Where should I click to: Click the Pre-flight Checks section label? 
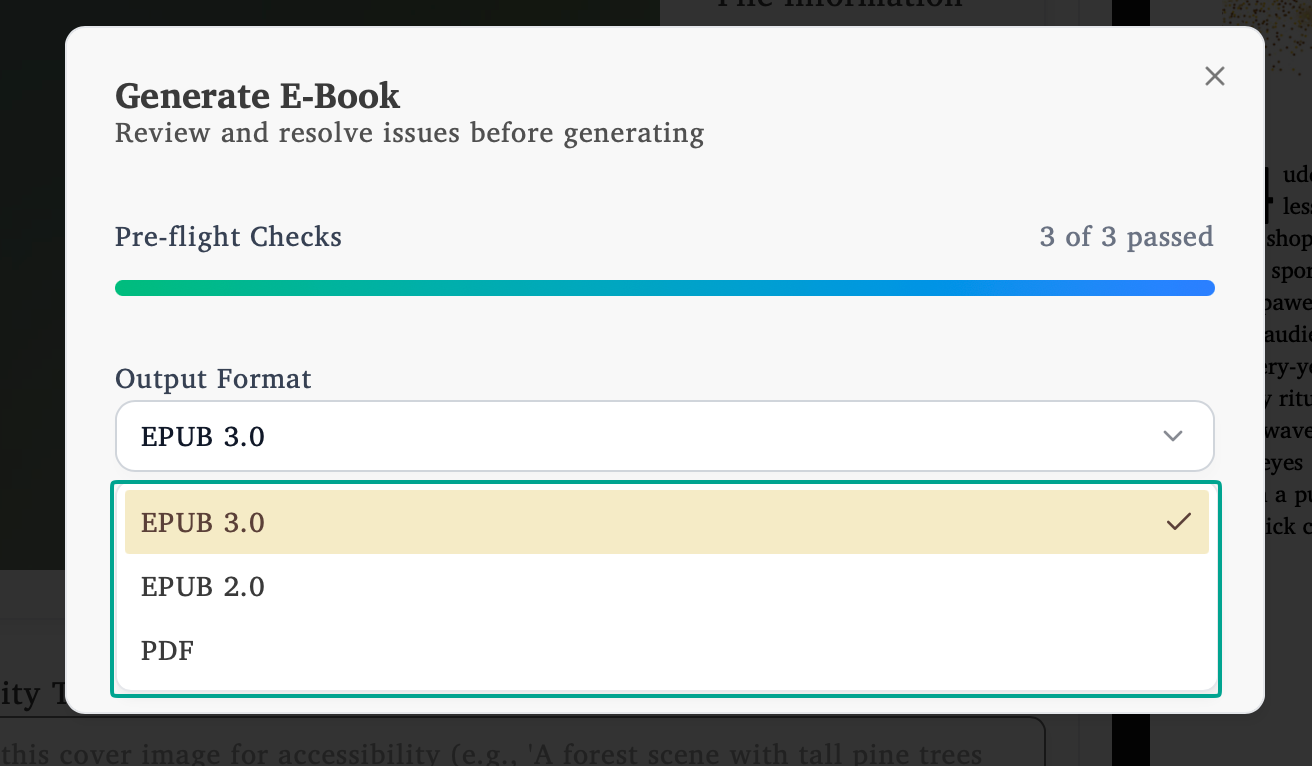pos(228,237)
